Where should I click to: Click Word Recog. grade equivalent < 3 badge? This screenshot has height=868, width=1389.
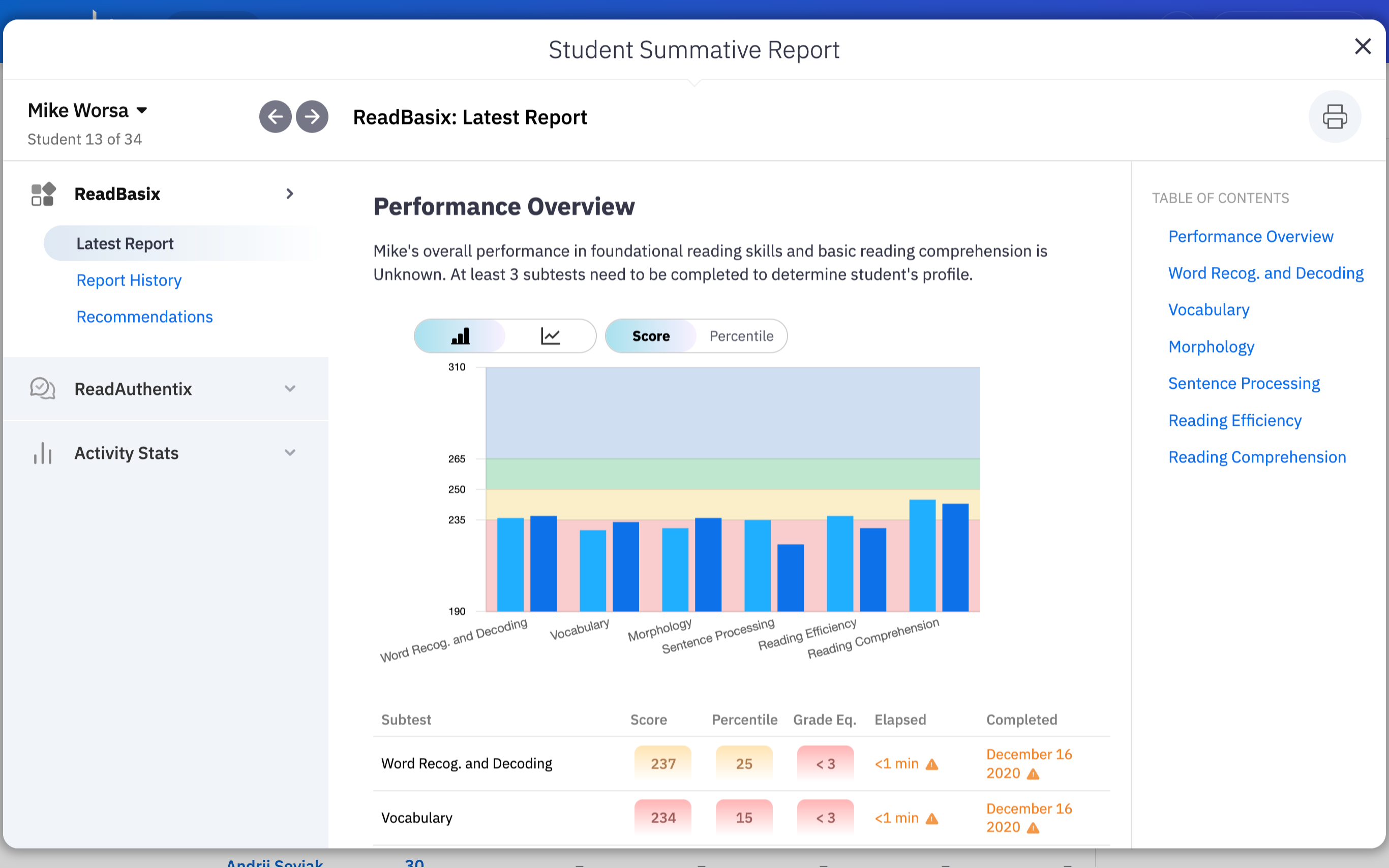(825, 763)
